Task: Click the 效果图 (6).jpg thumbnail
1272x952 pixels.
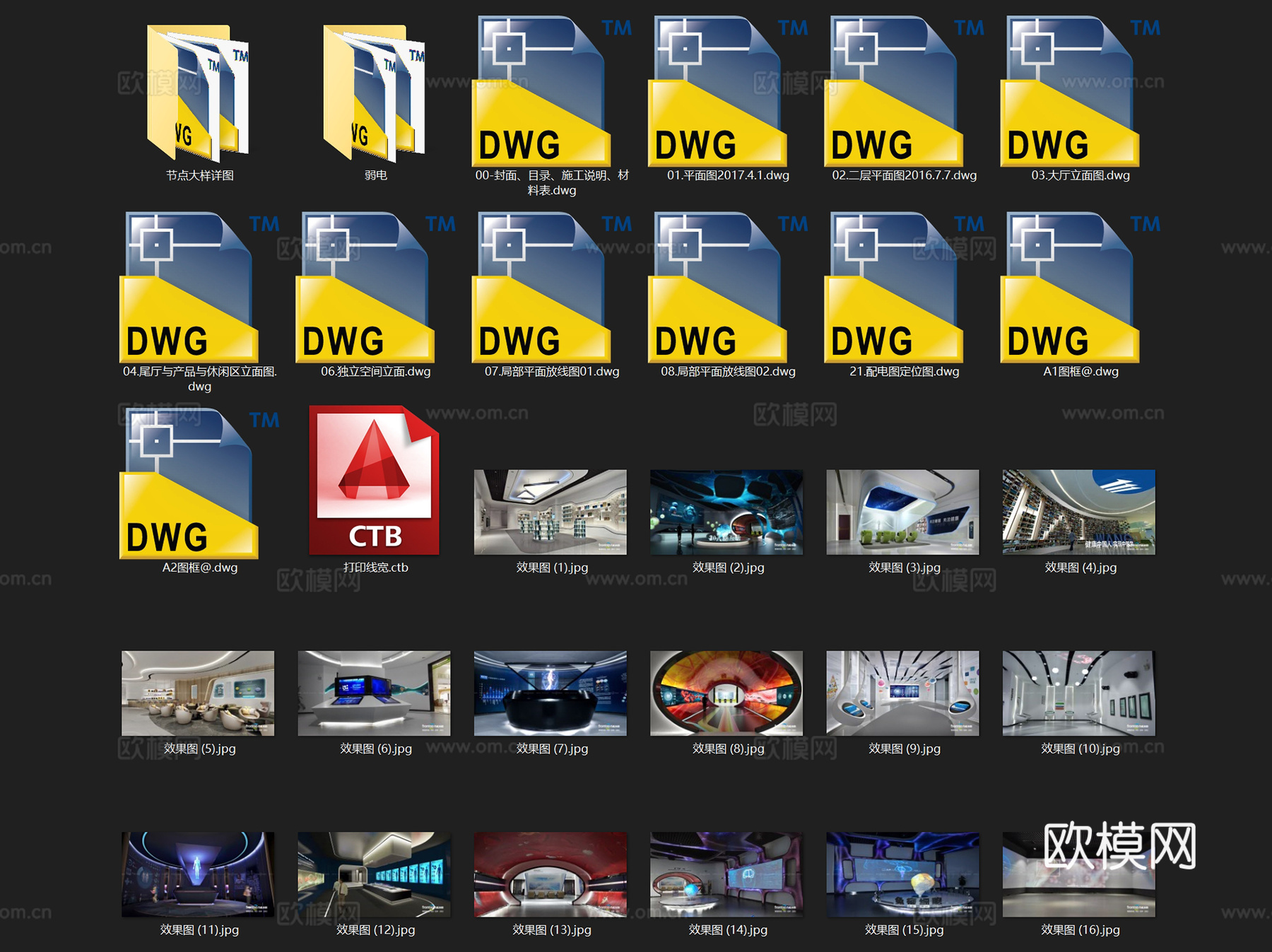Action: pos(374,693)
